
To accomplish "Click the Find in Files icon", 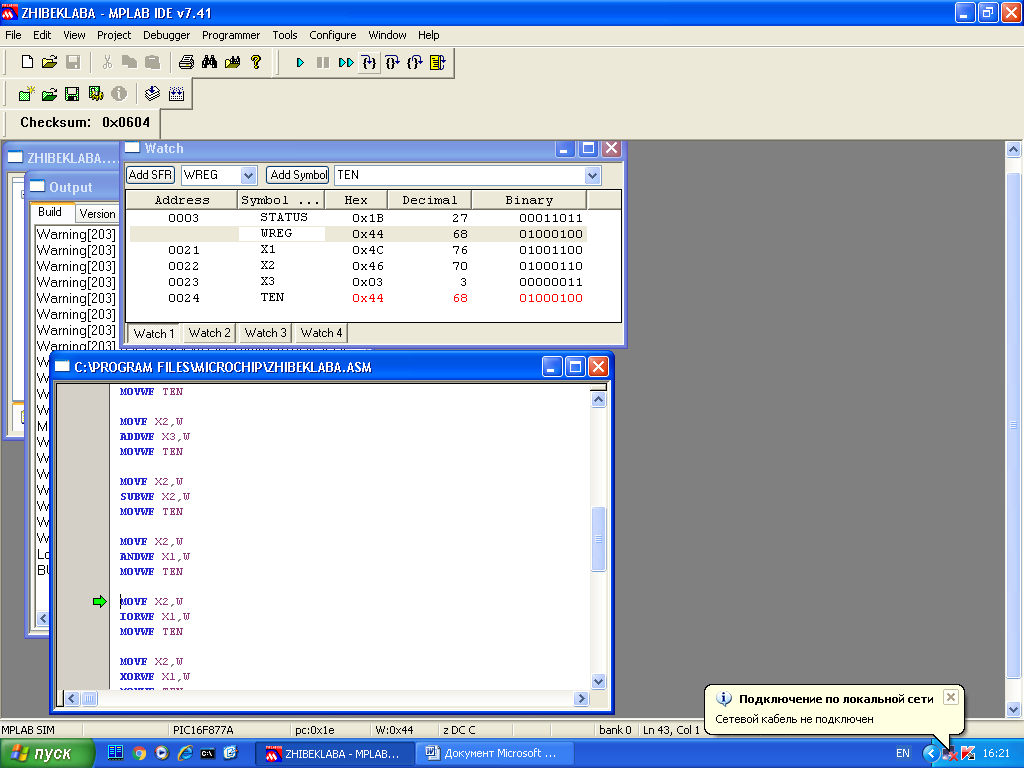I will click(232, 62).
